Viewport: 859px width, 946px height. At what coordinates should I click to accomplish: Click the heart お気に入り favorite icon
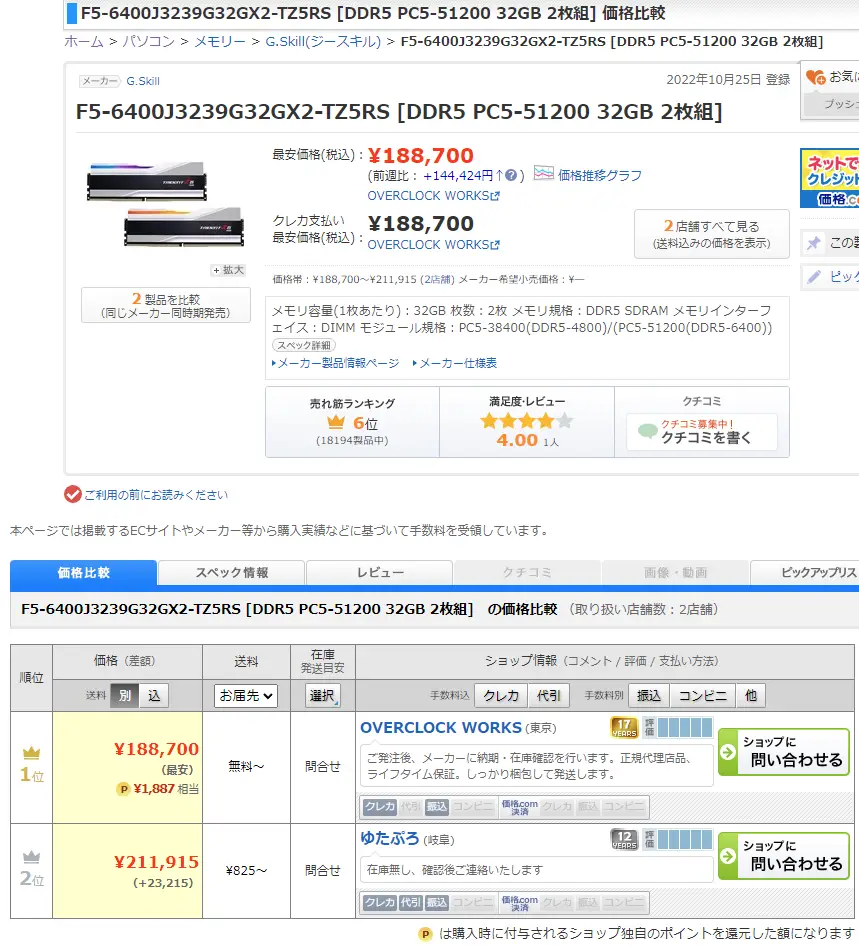[816, 76]
